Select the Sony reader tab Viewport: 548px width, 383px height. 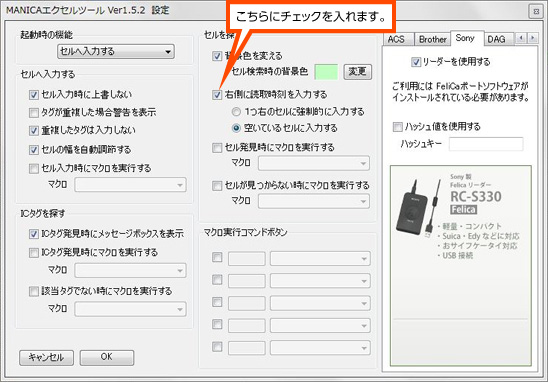(x=467, y=38)
